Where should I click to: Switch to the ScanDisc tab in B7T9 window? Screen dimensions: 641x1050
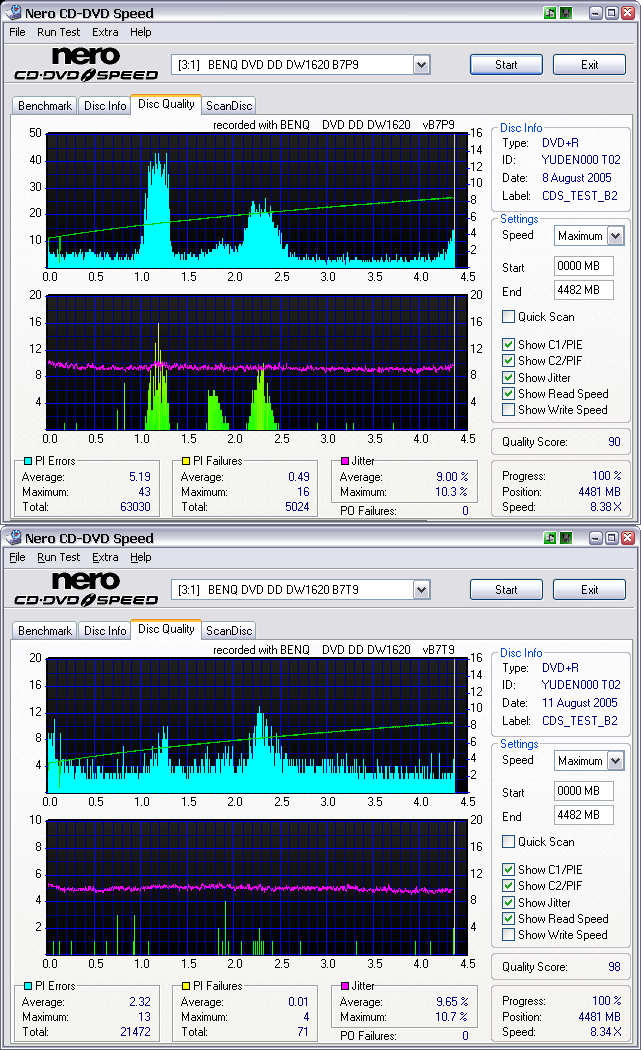tap(229, 631)
